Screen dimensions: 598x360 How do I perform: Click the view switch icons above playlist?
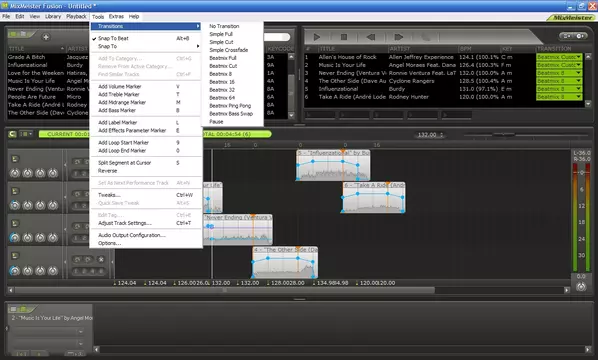click(573, 36)
